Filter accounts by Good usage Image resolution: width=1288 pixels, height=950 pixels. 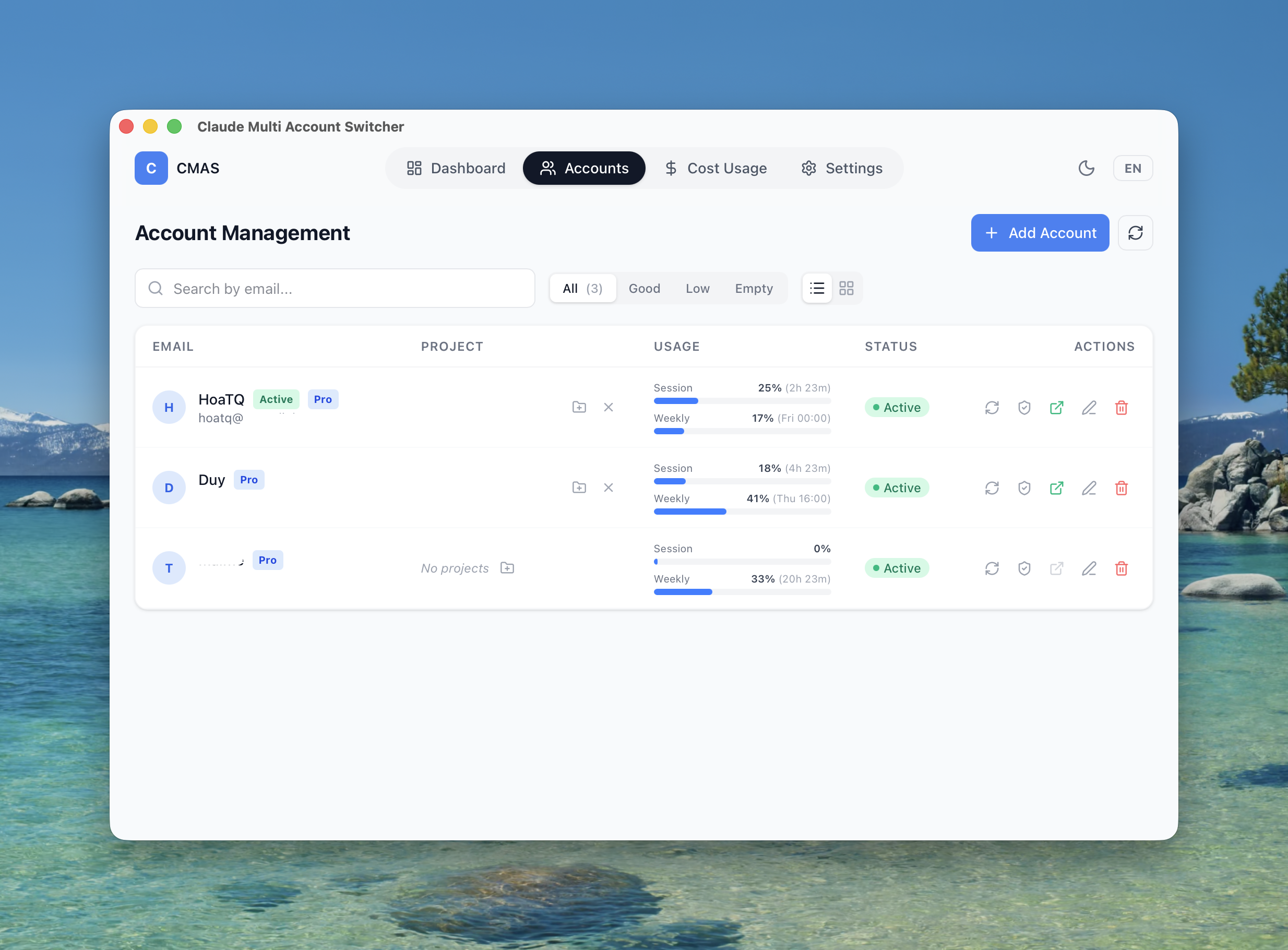coord(644,288)
